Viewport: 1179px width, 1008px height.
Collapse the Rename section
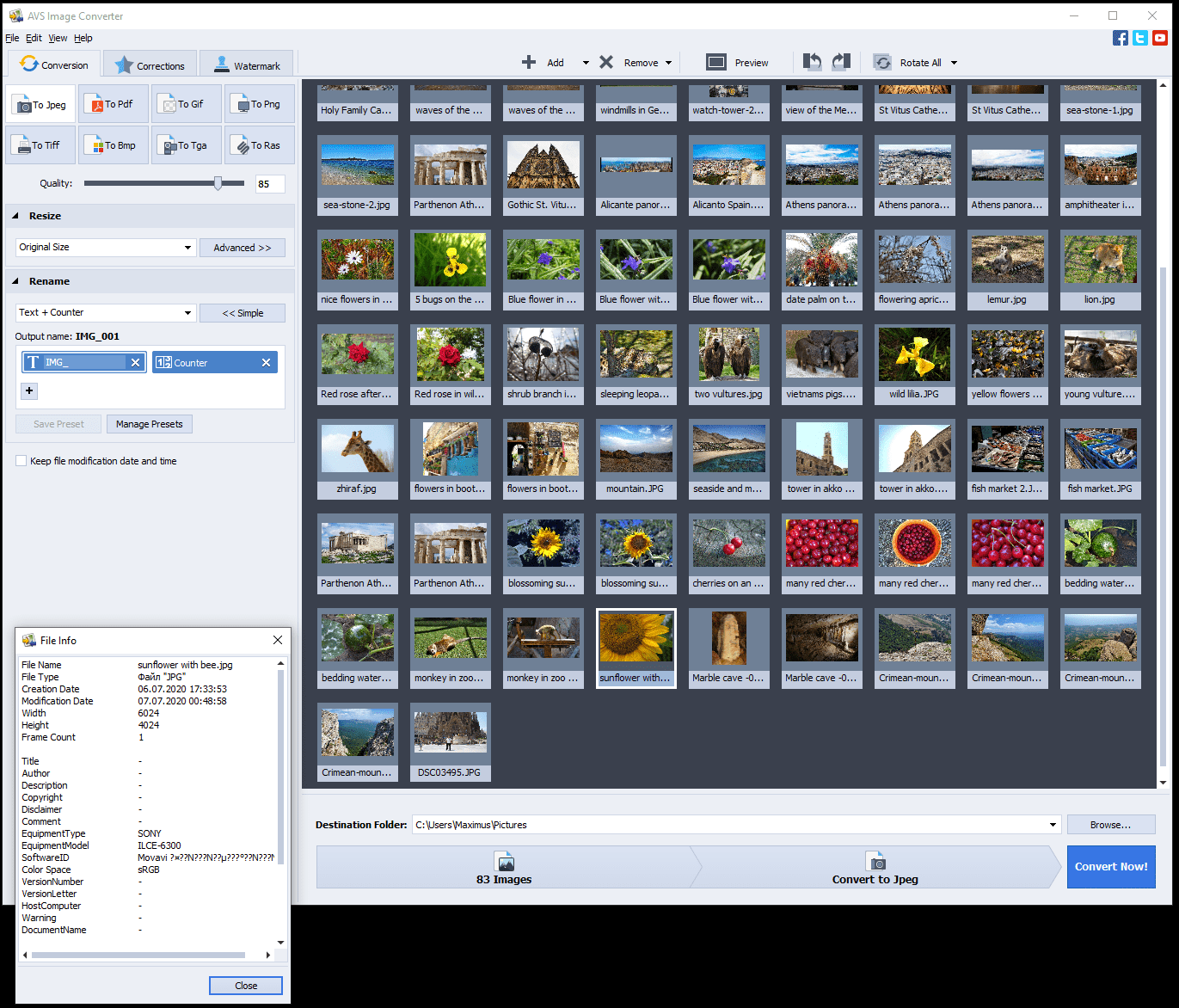[x=15, y=281]
